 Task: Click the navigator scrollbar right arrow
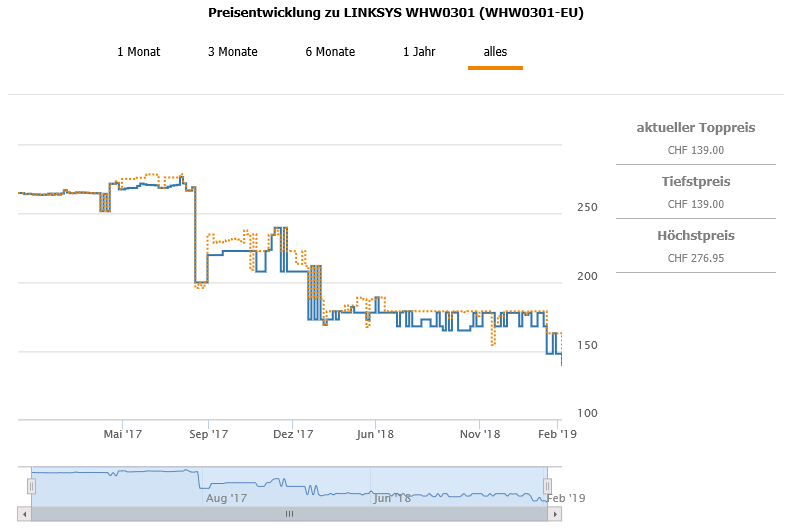(555, 514)
